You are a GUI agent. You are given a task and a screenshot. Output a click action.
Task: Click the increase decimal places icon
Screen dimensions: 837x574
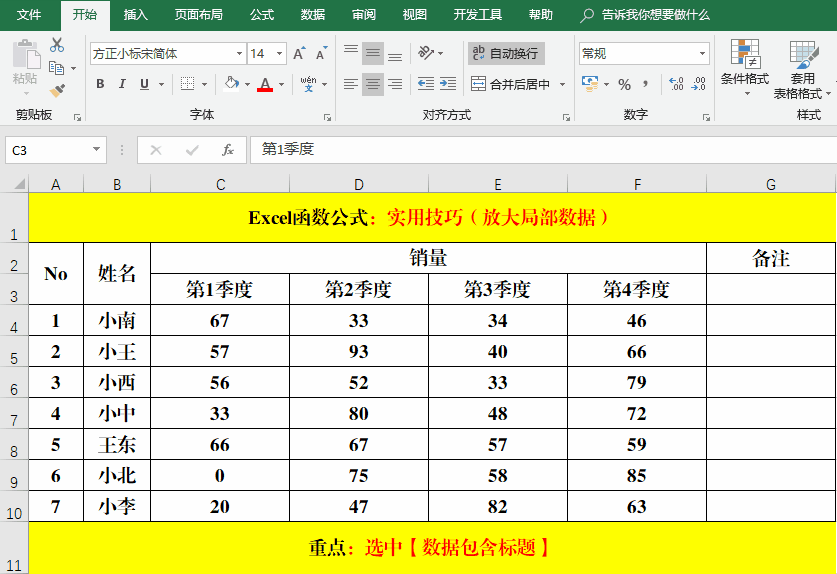tap(675, 85)
